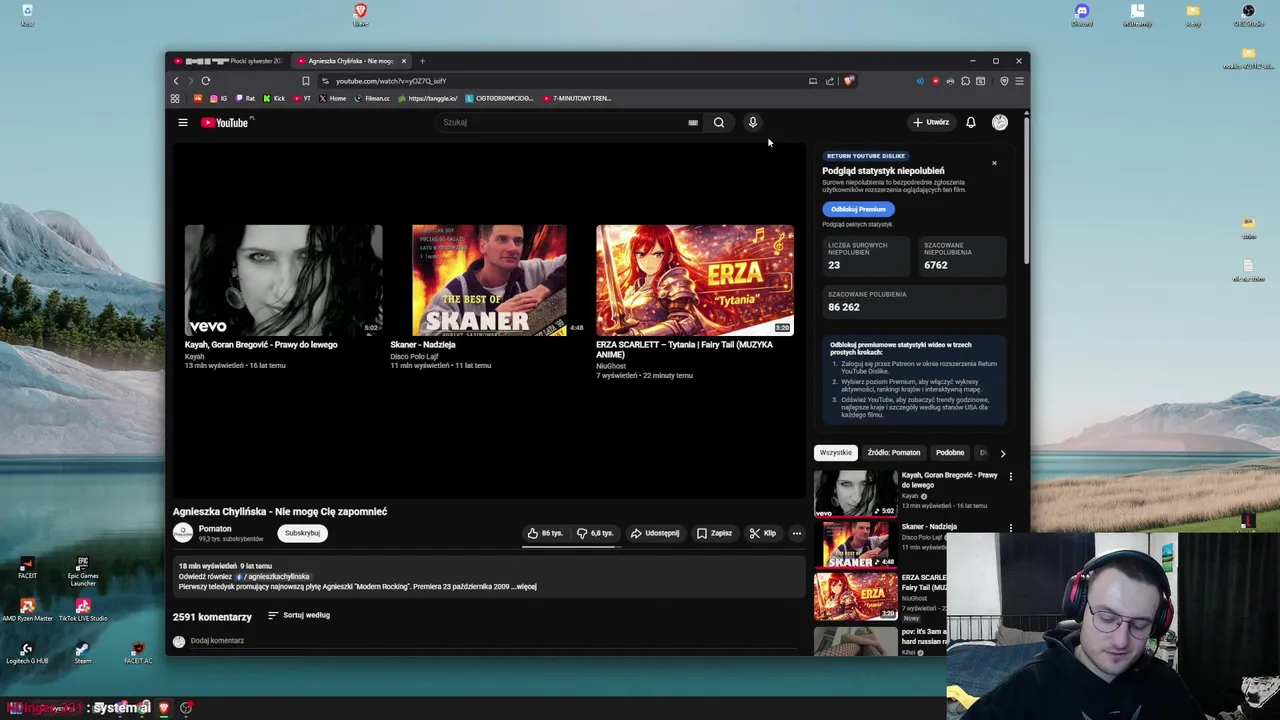The height and width of the screenshot is (720, 1280).
Task: Open TikTok LIVE Studio desktop shortcut
Action: 83,610
